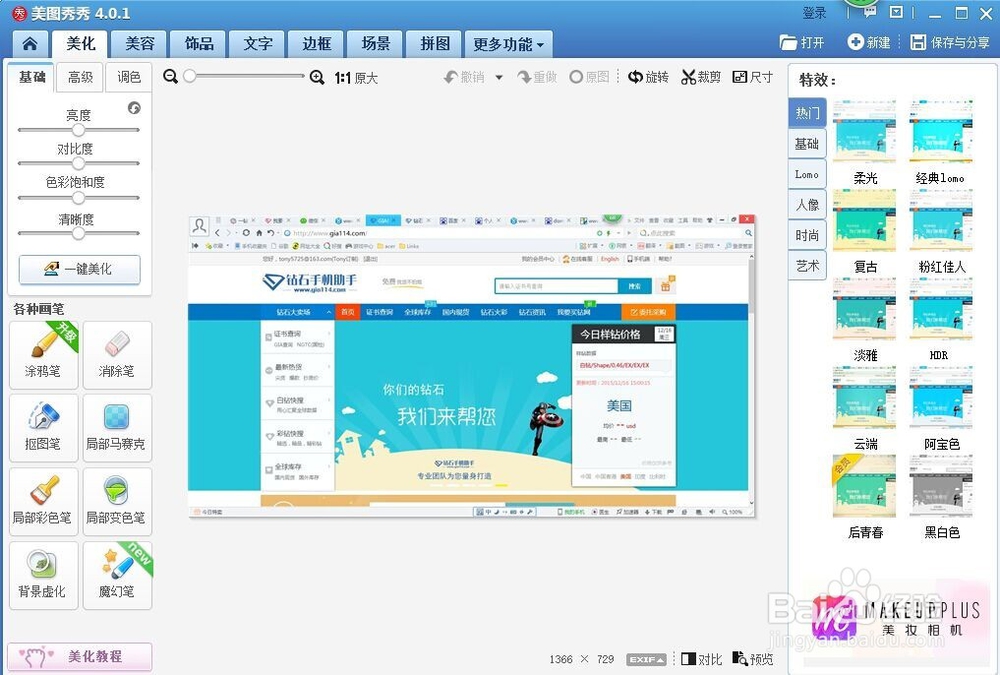The image size is (1000, 675).
Task: Switch to the 拼图 tab
Action: 435,44
